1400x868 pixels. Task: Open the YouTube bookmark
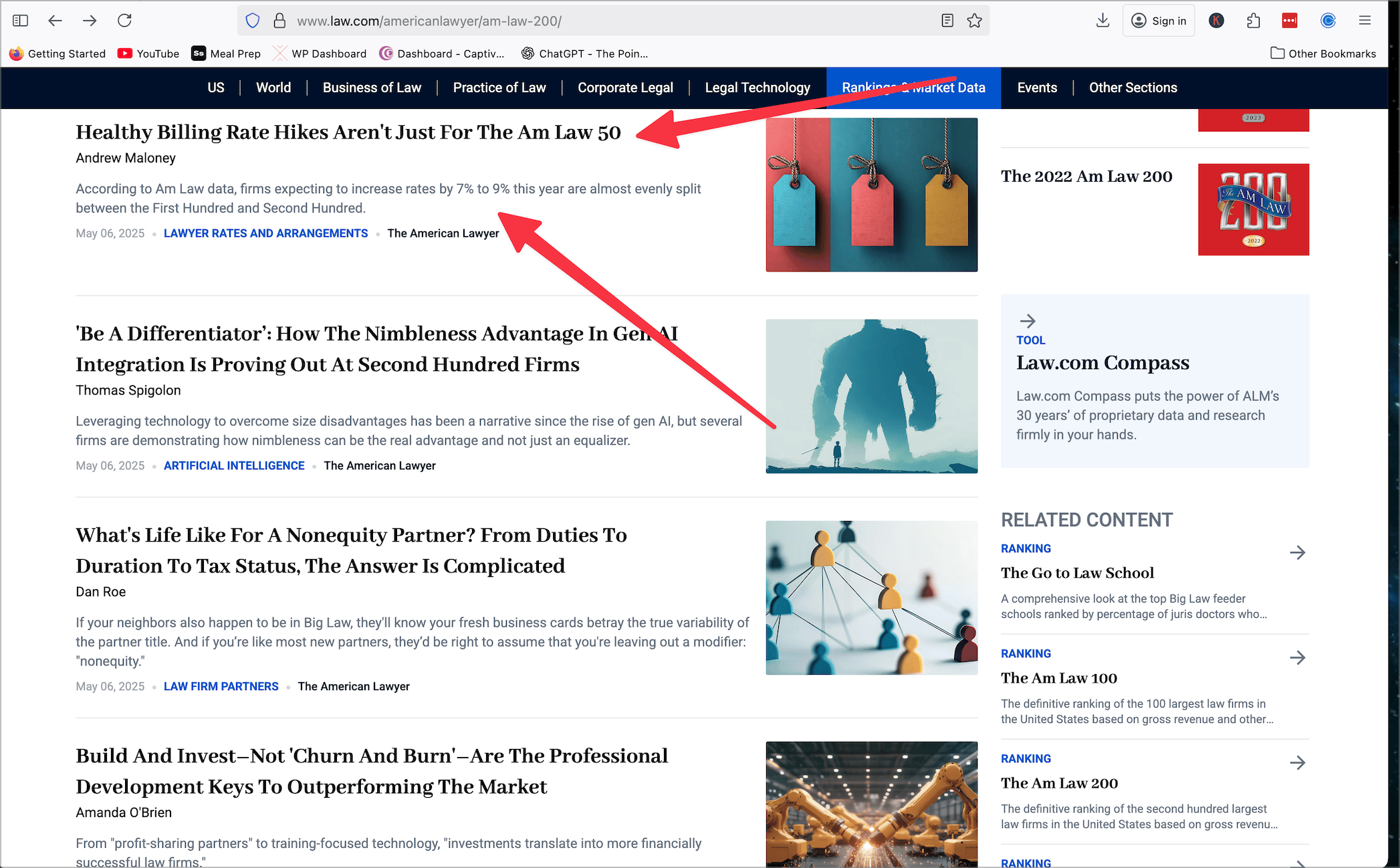click(x=148, y=53)
